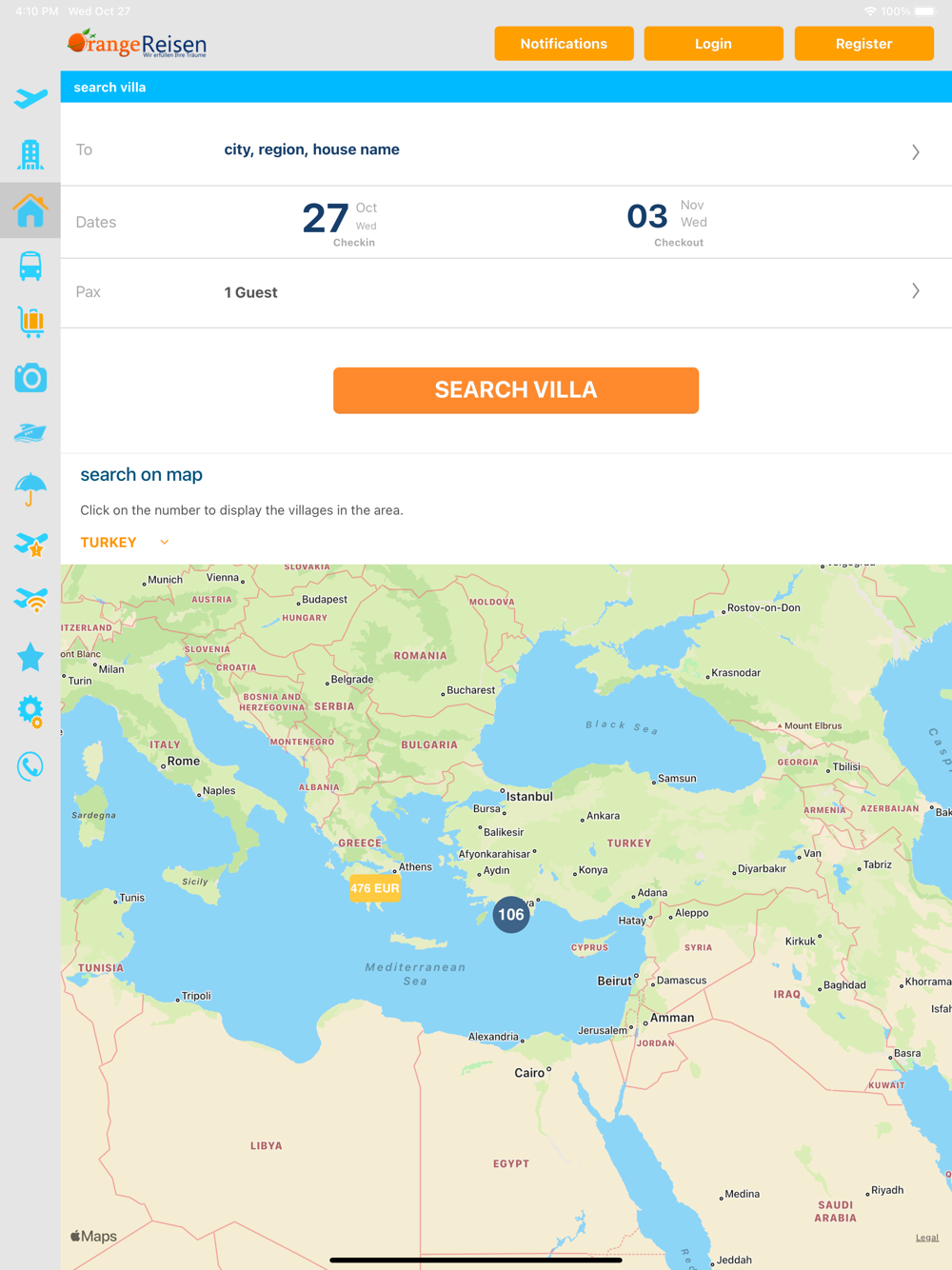The image size is (952, 1270).
Task: Open the bus transfer icon
Action: click(x=30, y=266)
